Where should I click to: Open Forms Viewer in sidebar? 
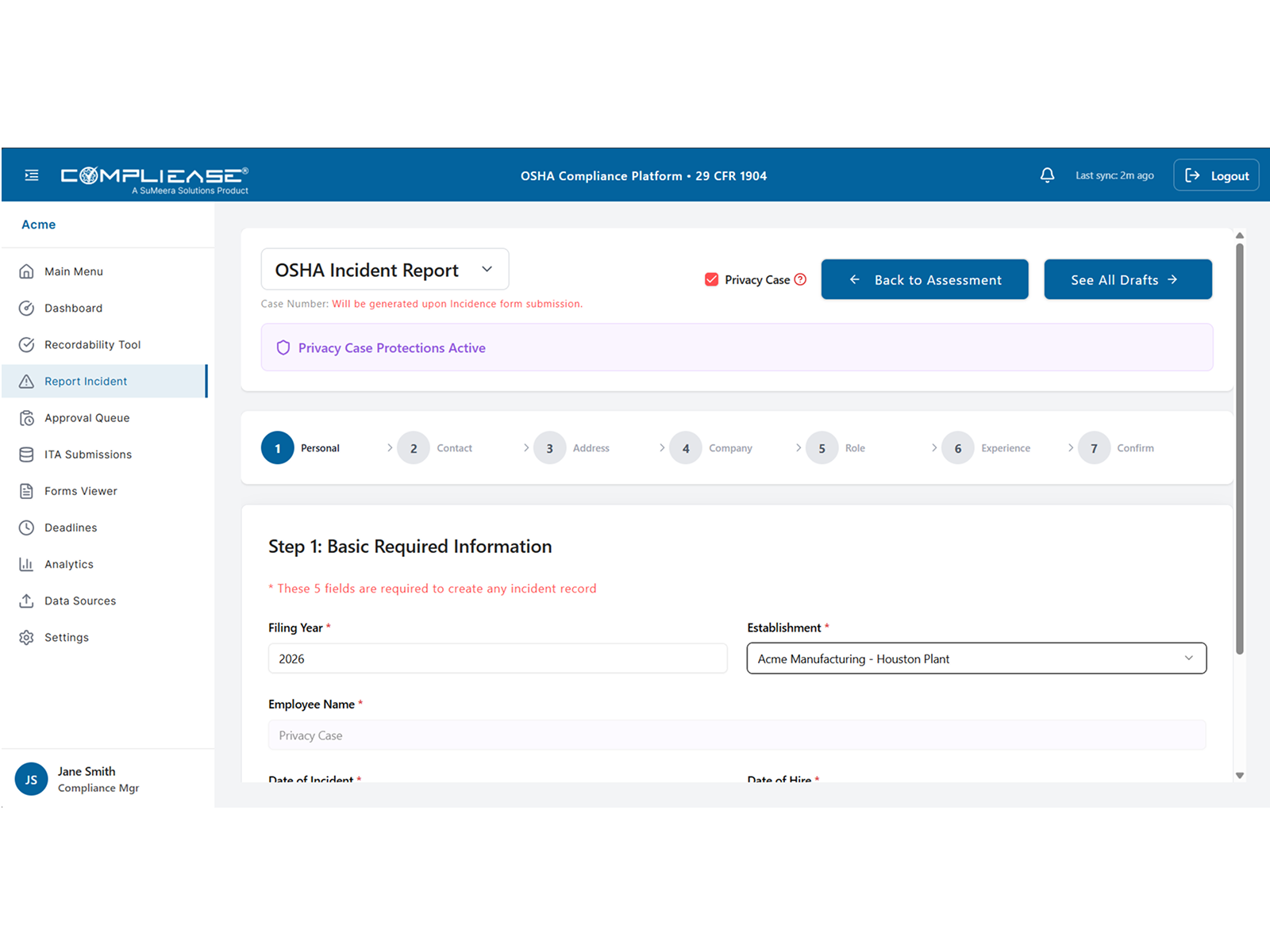pyautogui.click(x=81, y=491)
